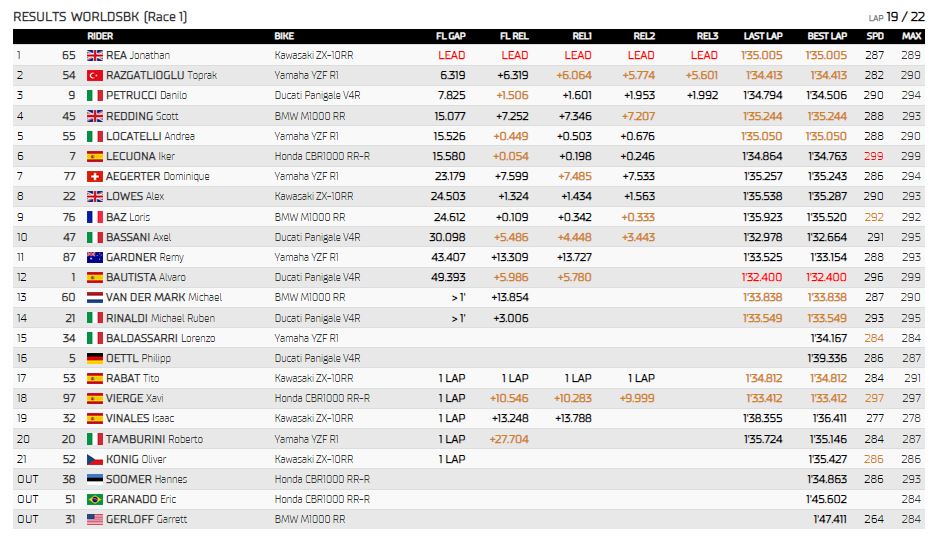Screen dimensions: 947x540
Task: Select rider name VAN DER MARK Michael
Action: [164, 297]
